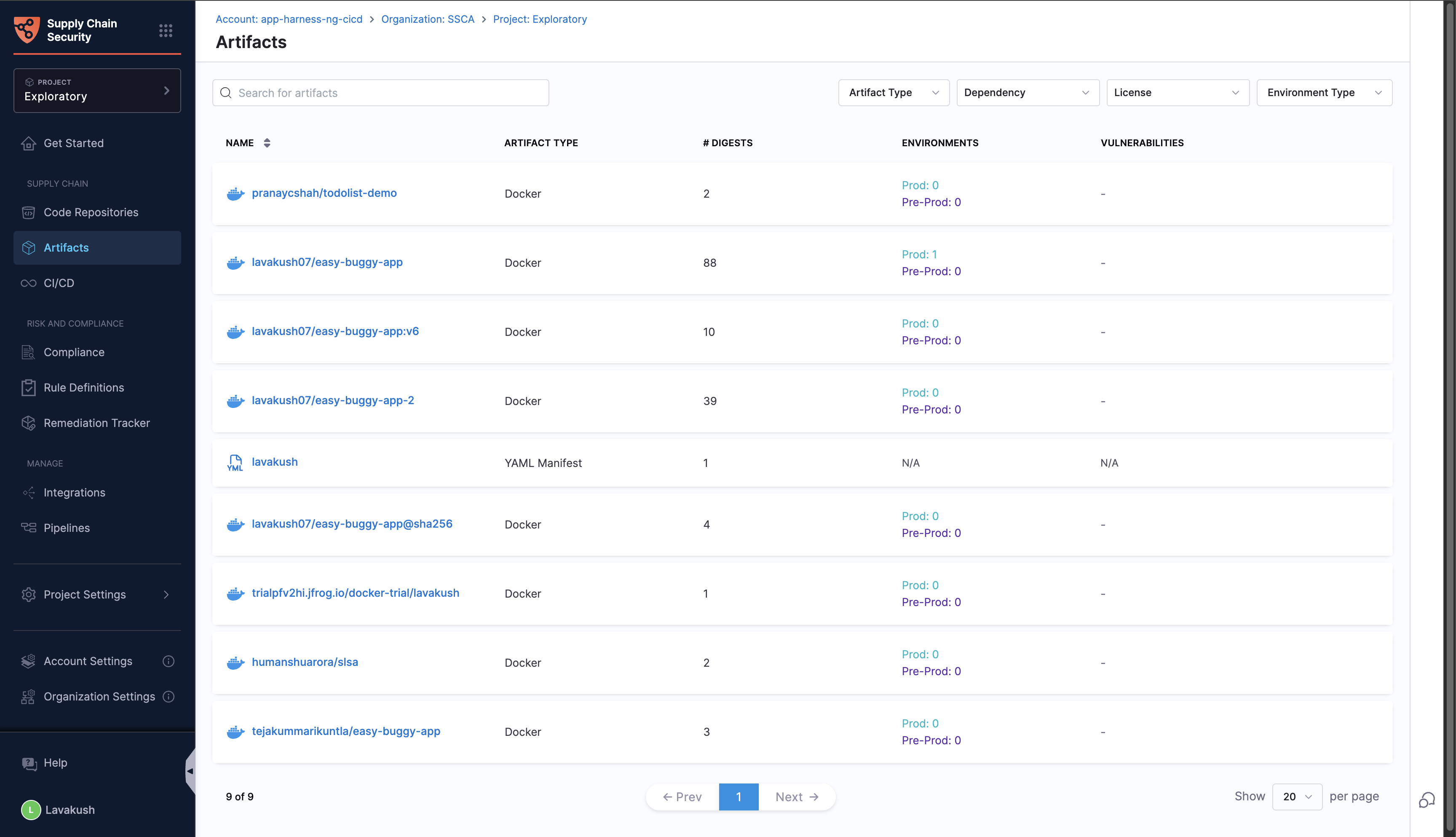Open the Remediation Tracker menu item

pyautogui.click(x=96, y=423)
